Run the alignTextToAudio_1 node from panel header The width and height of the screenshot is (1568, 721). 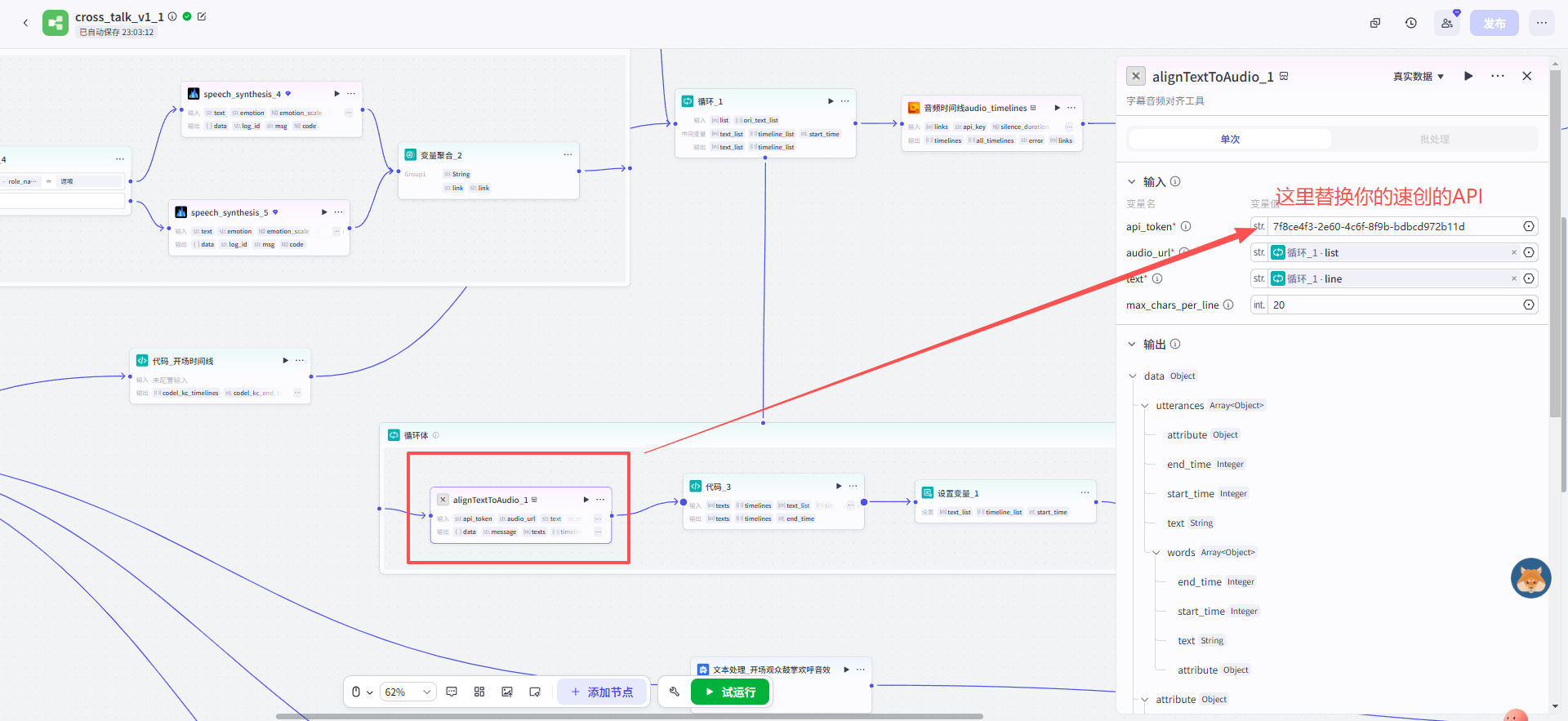coord(1468,76)
